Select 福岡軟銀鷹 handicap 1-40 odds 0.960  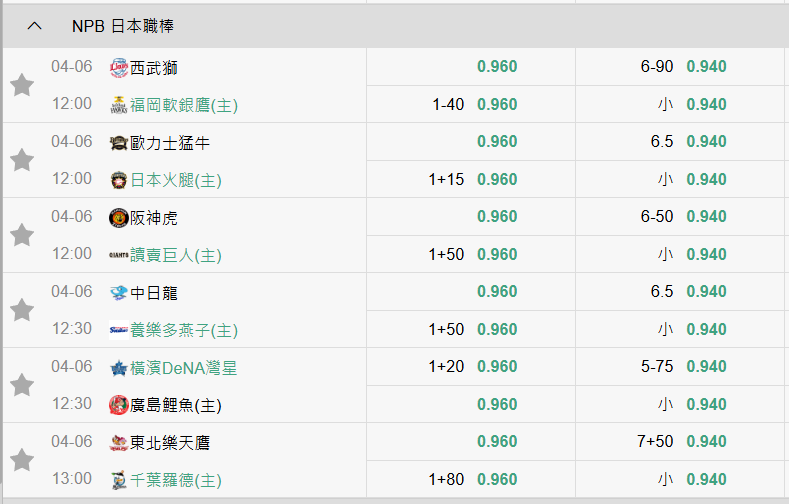(497, 104)
